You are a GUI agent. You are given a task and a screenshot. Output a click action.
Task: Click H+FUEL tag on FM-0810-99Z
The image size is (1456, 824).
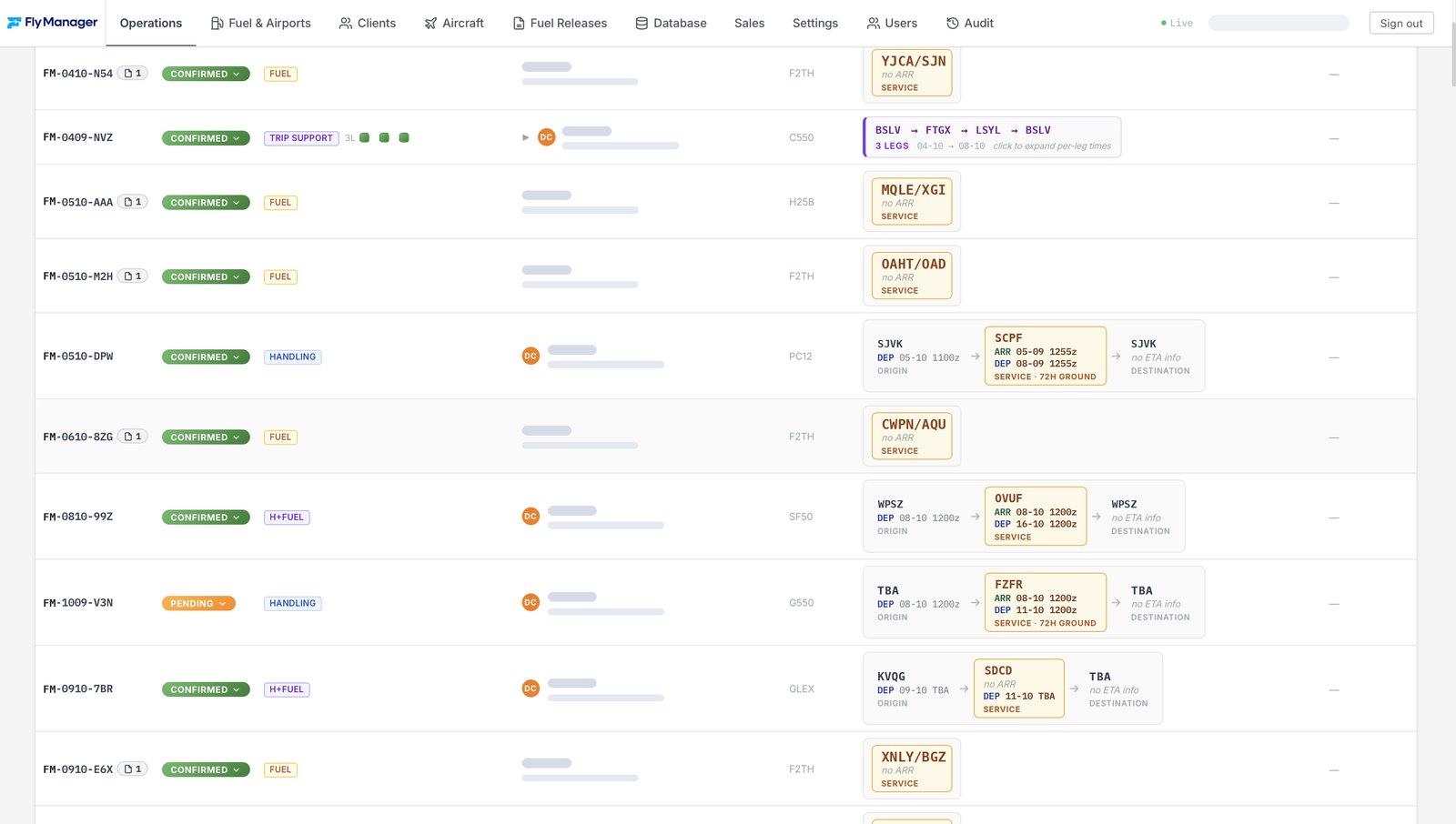pos(287,517)
